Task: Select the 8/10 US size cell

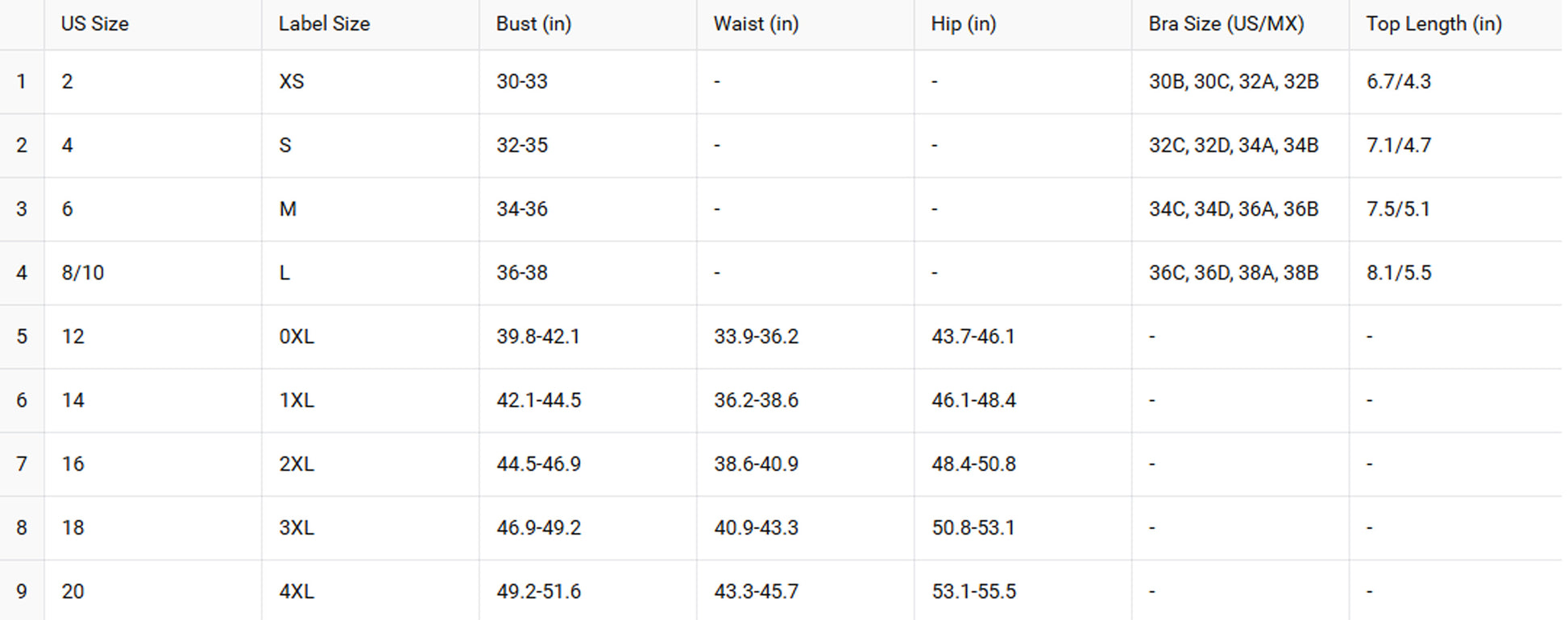Action: tap(83, 273)
